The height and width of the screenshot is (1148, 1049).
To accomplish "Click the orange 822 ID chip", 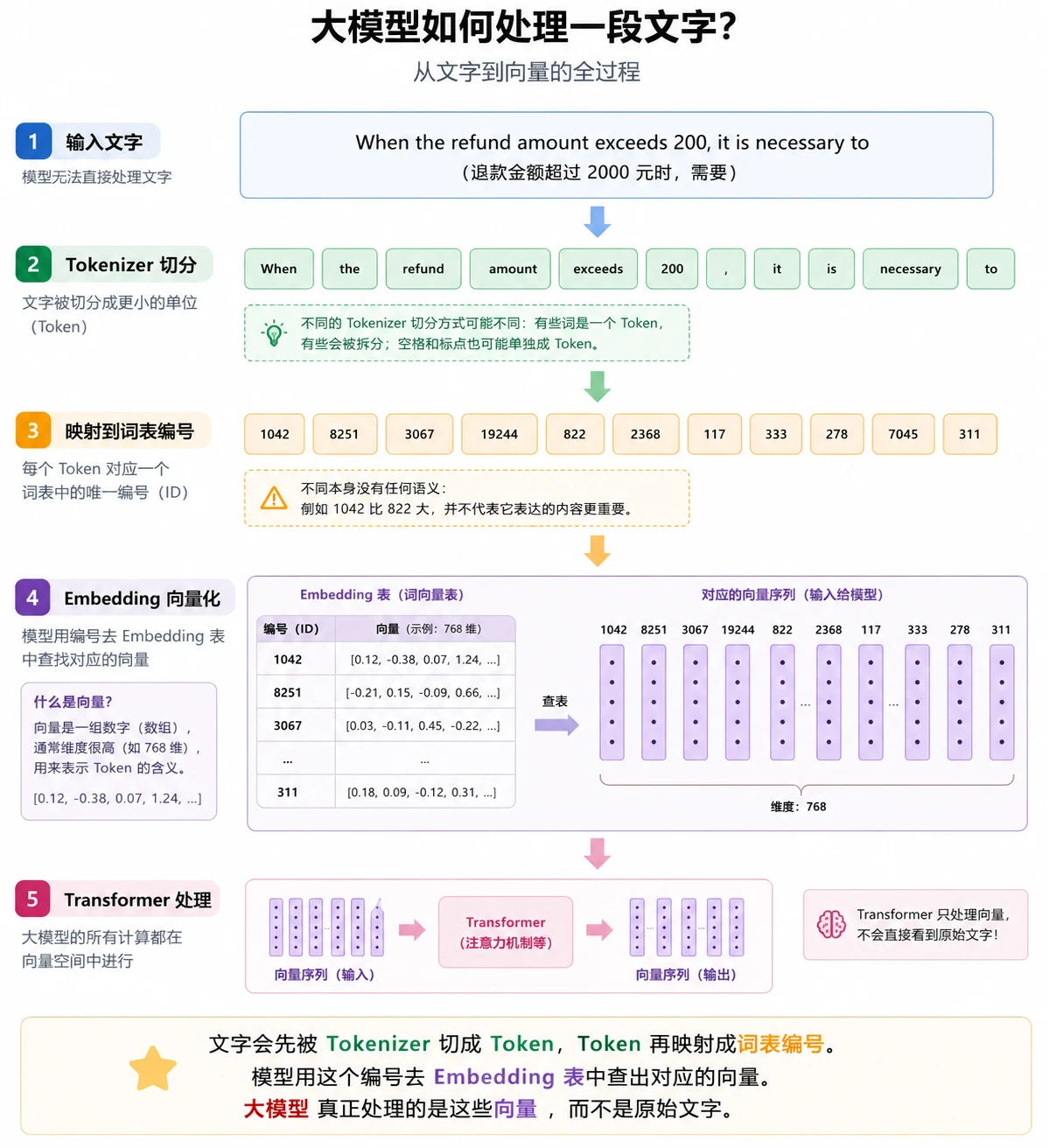I will (x=575, y=434).
